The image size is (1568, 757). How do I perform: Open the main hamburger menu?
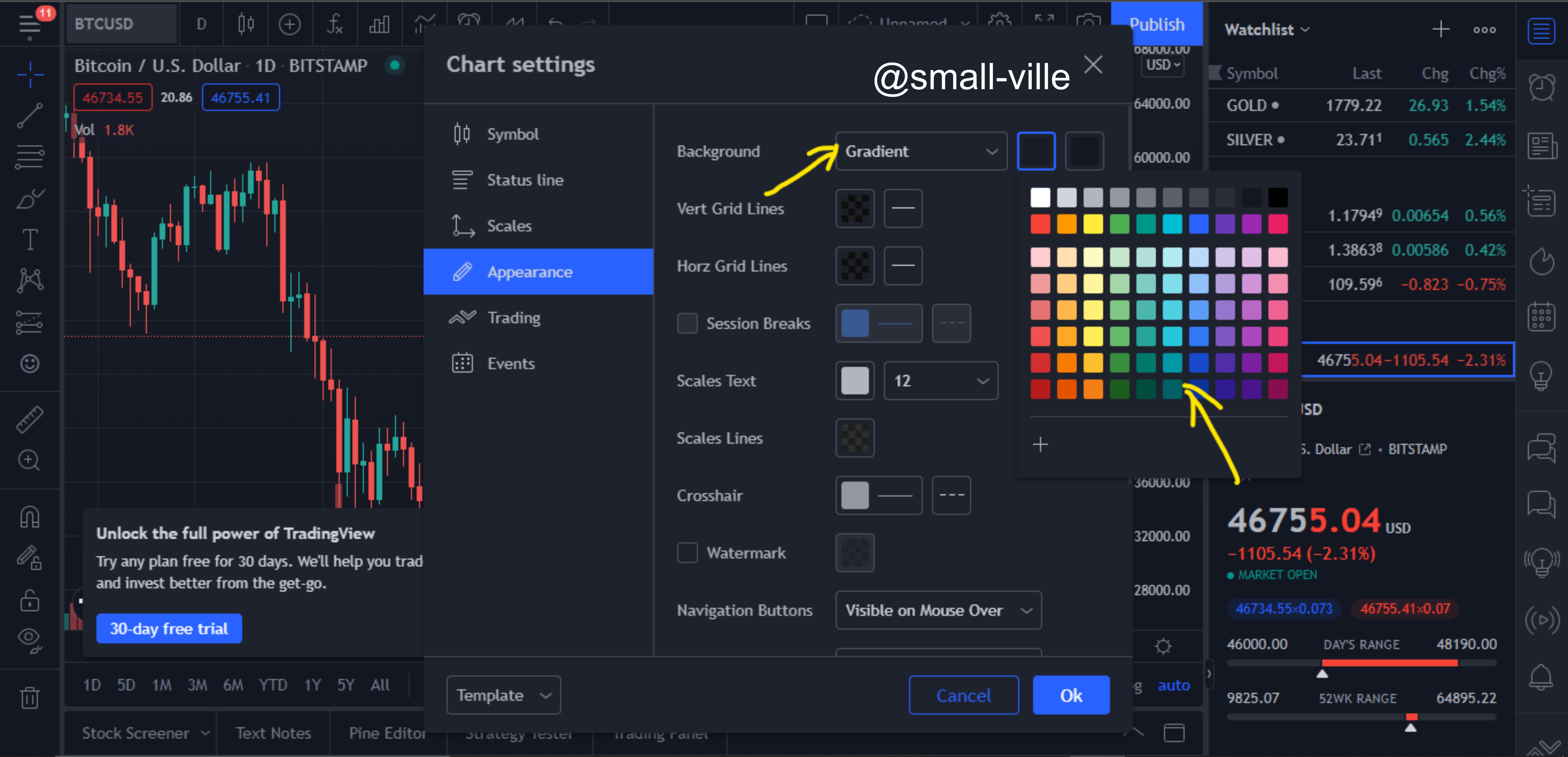(x=29, y=24)
